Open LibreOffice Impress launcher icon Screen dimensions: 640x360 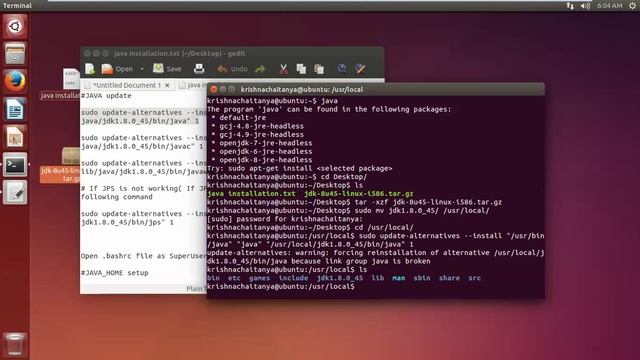pos(15,137)
